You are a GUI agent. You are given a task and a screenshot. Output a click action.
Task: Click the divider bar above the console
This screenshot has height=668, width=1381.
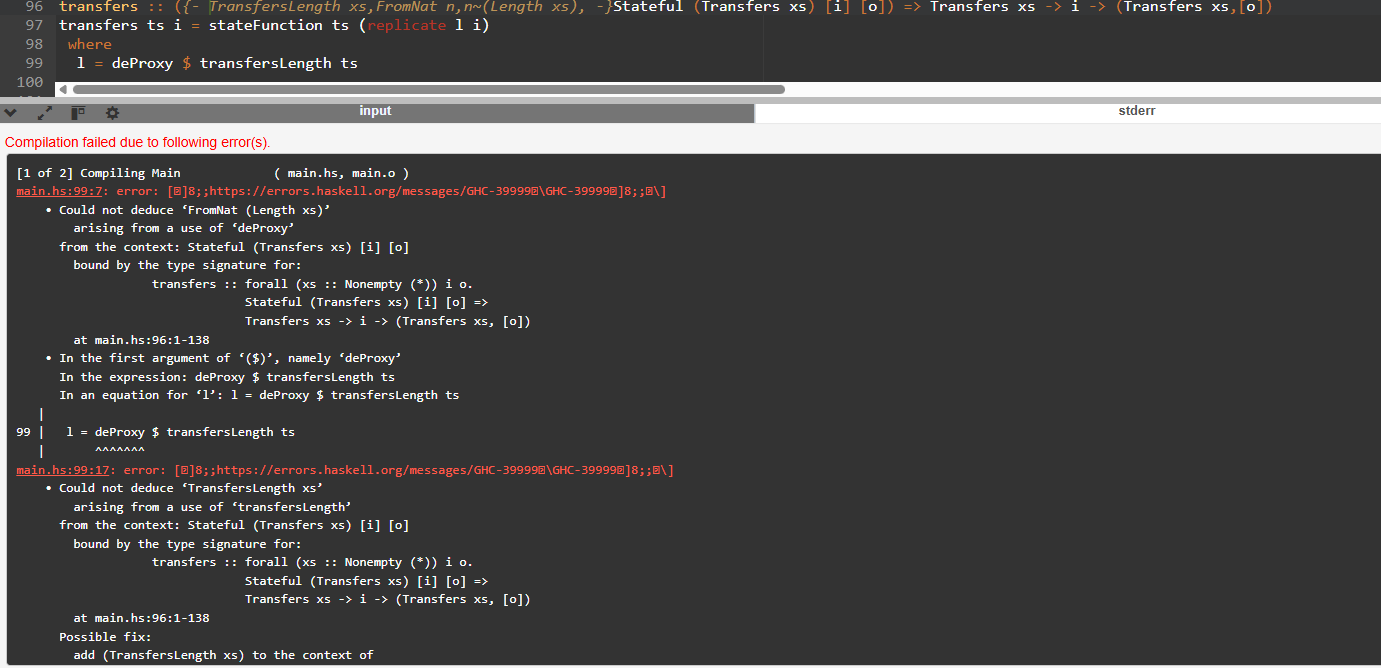click(690, 100)
